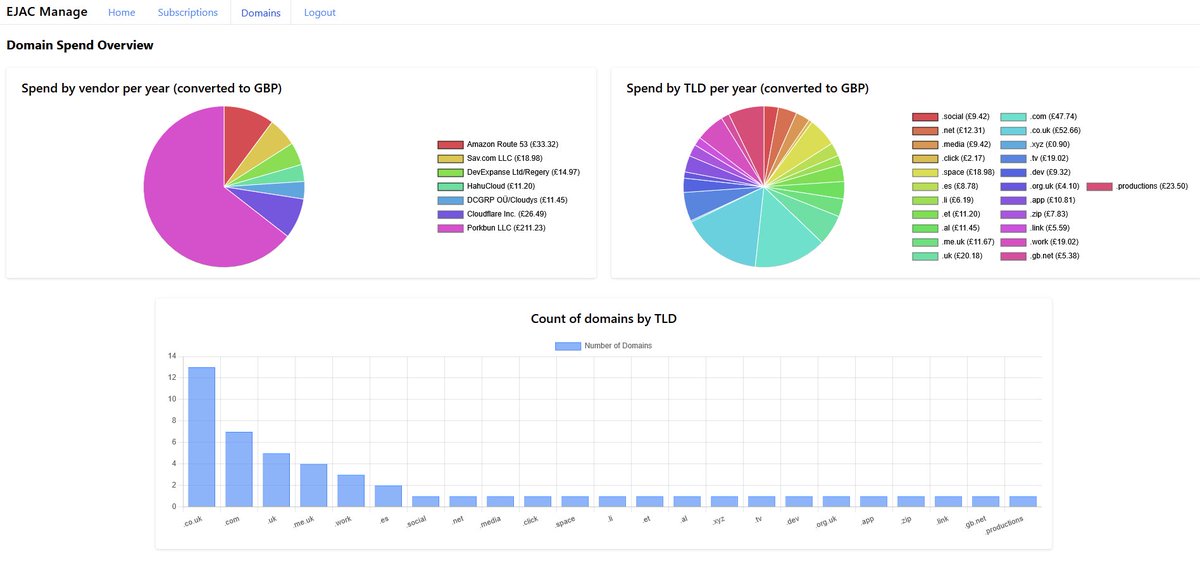Click the .social bar in the bar chart
Screen dimensions: 1200x568
426,502
